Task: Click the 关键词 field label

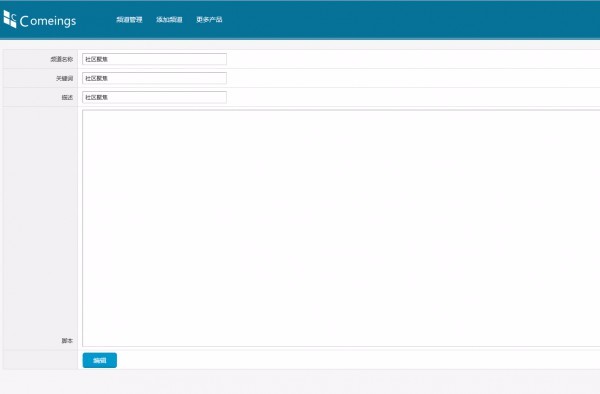Action: 64,78
